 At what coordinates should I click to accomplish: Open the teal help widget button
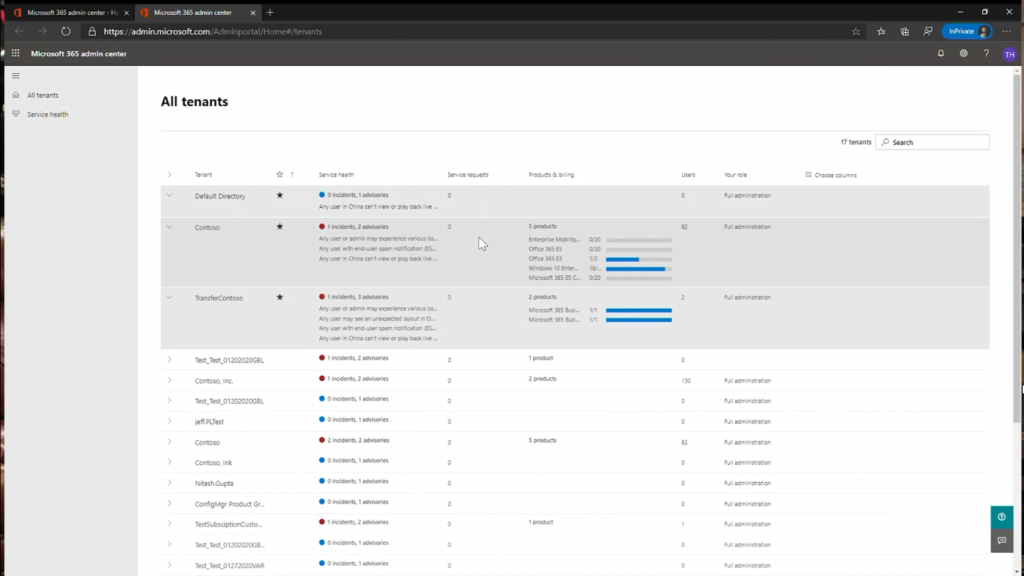click(x=1002, y=517)
